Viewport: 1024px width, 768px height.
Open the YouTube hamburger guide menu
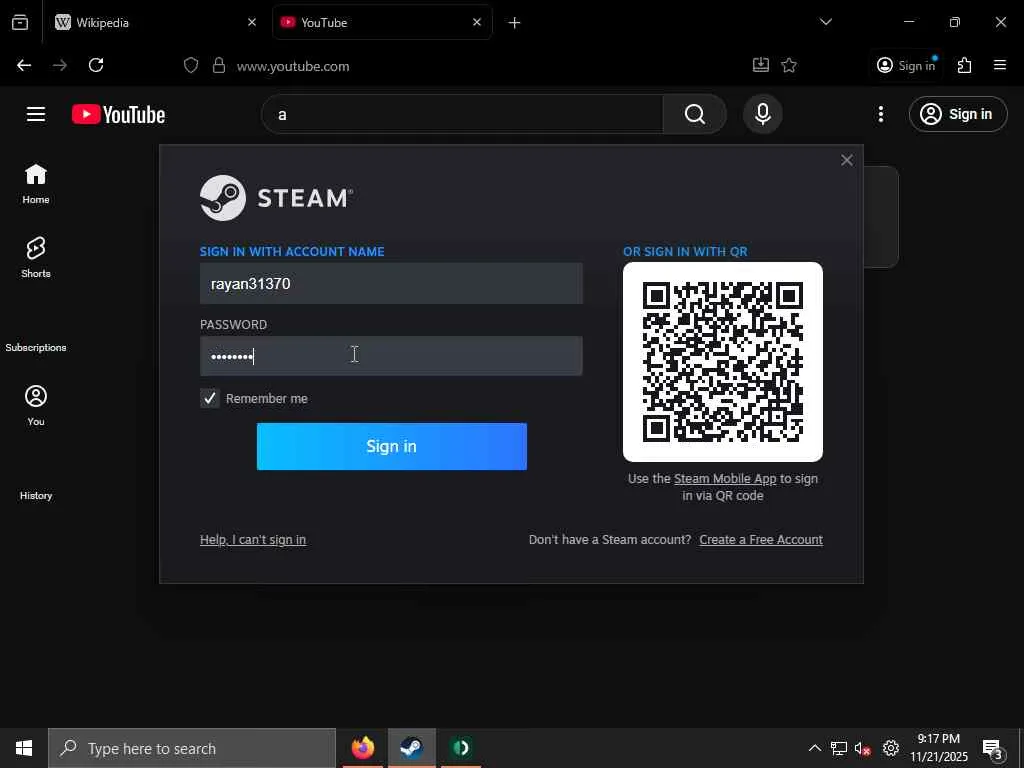36,114
